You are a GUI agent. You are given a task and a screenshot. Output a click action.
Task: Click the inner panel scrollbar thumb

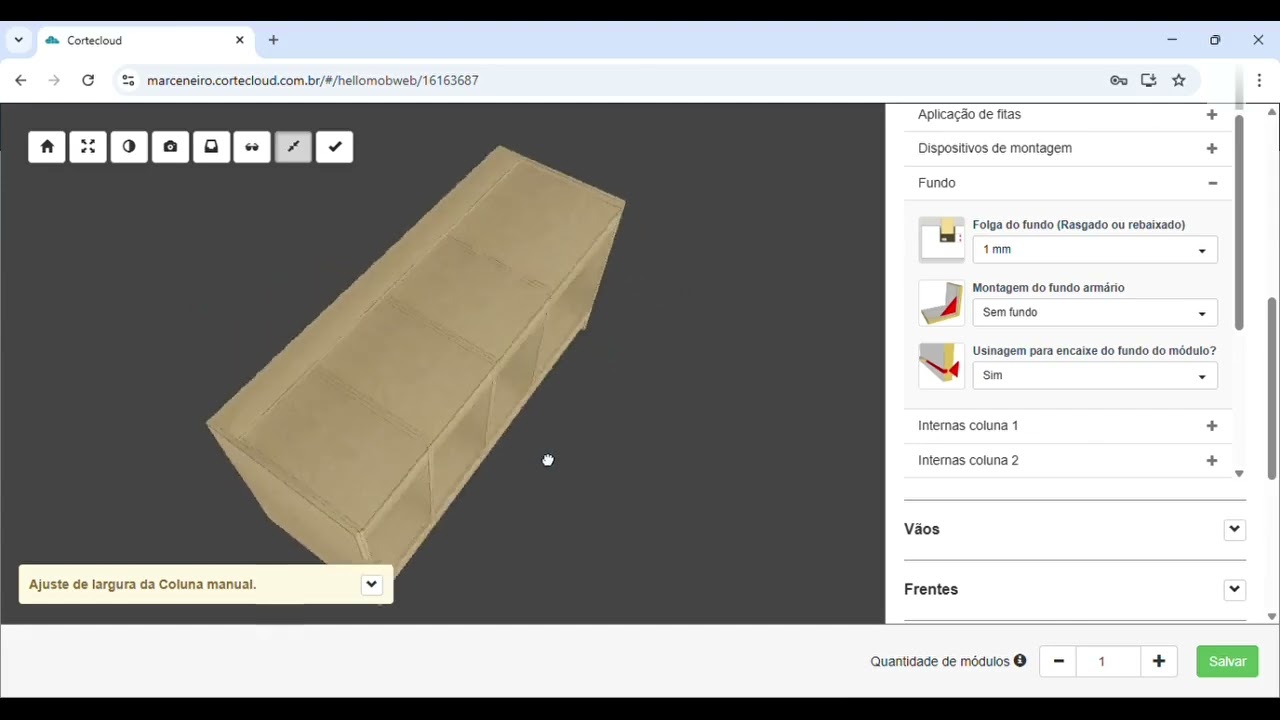[1239, 223]
